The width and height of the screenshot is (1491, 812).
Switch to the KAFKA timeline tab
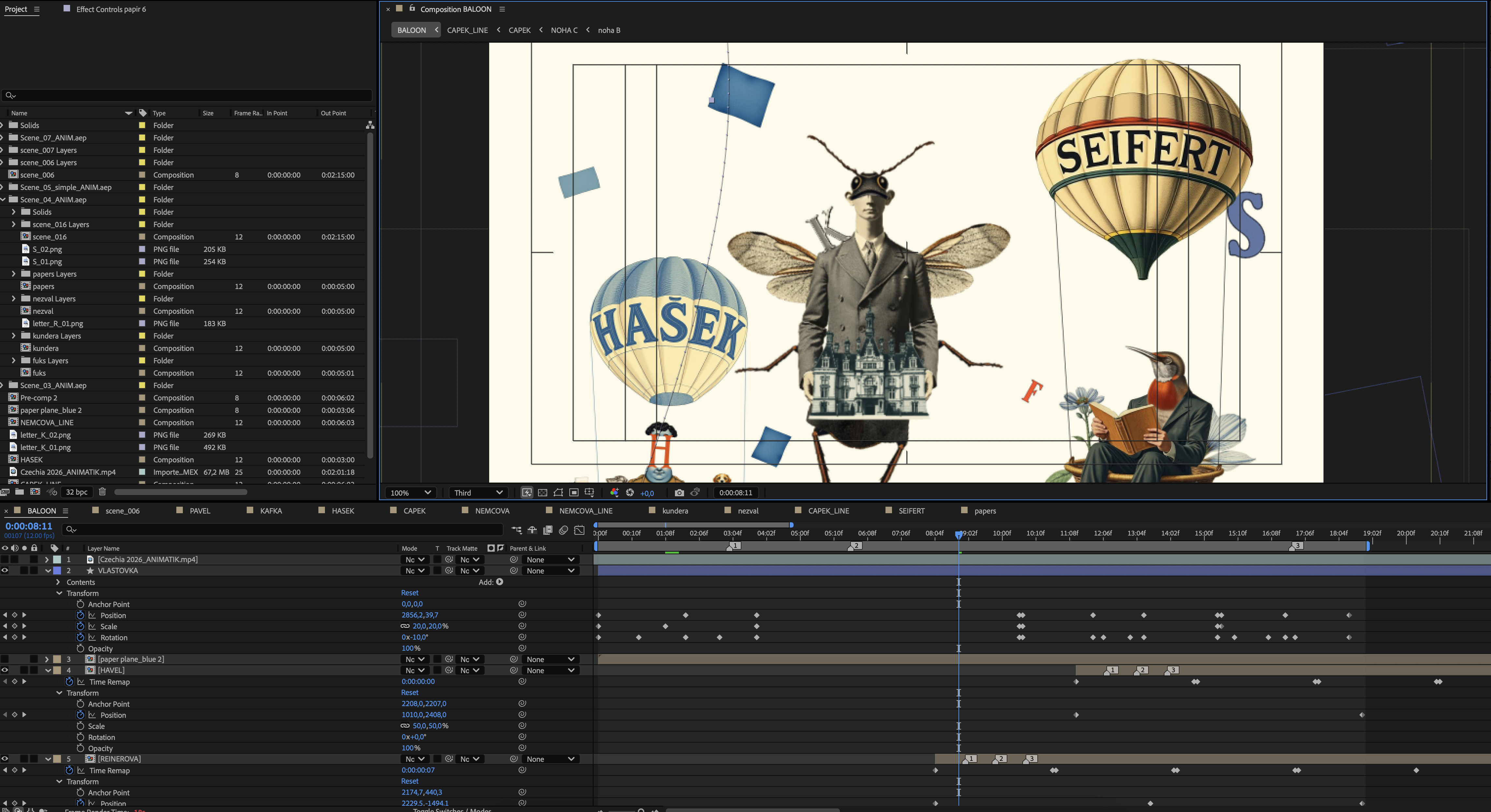[x=270, y=511]
